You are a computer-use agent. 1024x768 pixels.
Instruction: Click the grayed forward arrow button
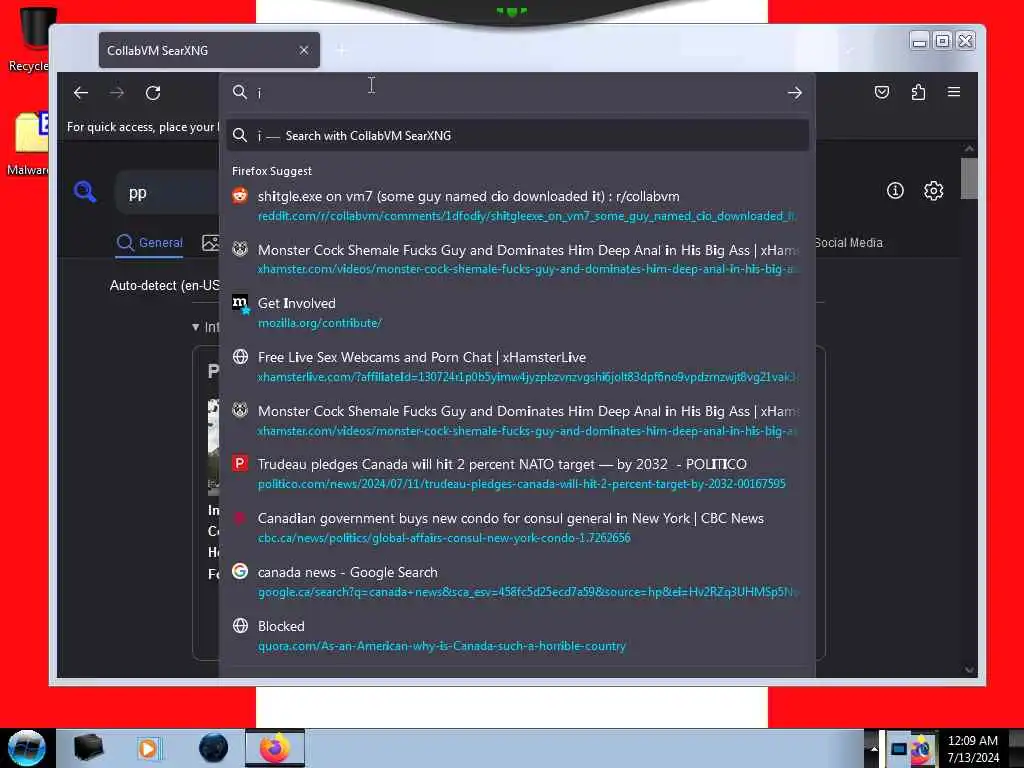point(117,93)
